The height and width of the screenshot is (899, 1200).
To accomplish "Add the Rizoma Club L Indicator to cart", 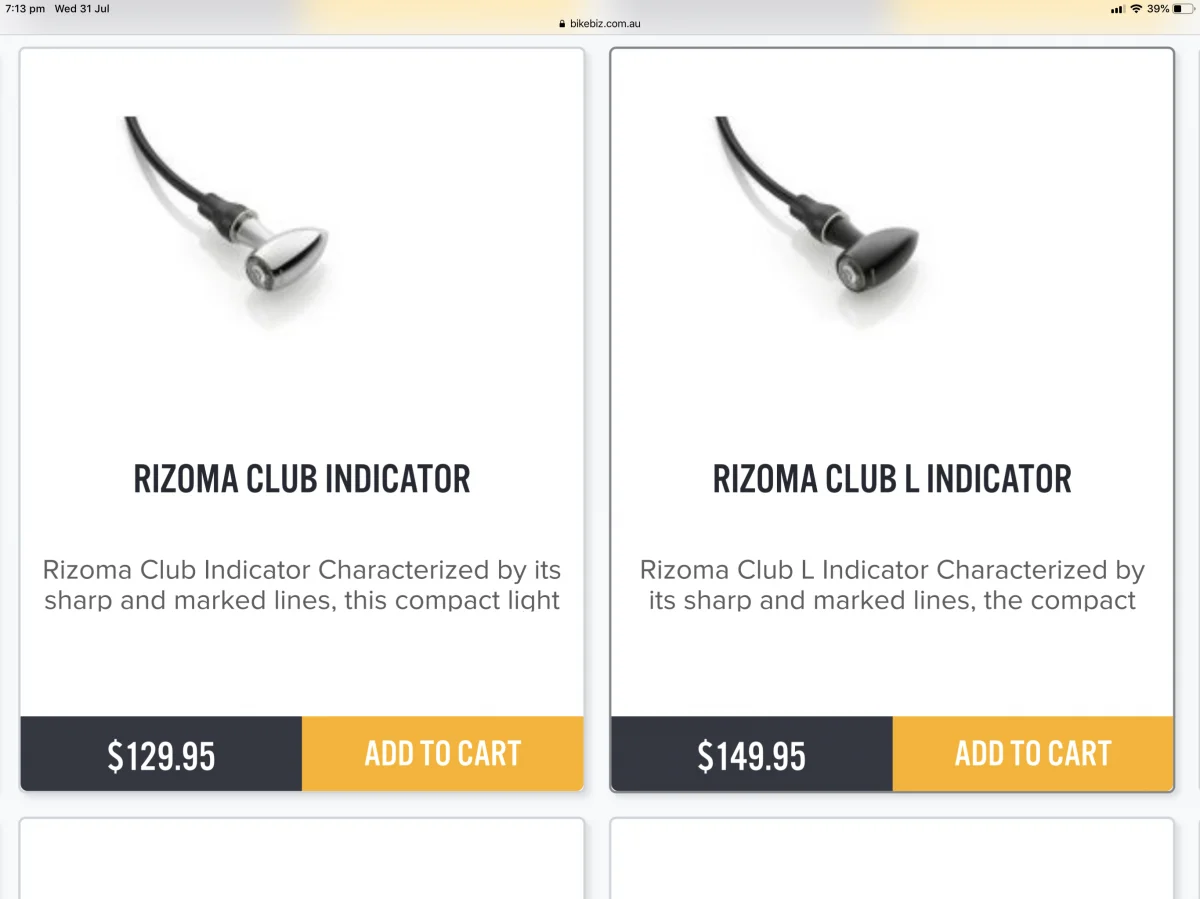I will (1032, 754).
